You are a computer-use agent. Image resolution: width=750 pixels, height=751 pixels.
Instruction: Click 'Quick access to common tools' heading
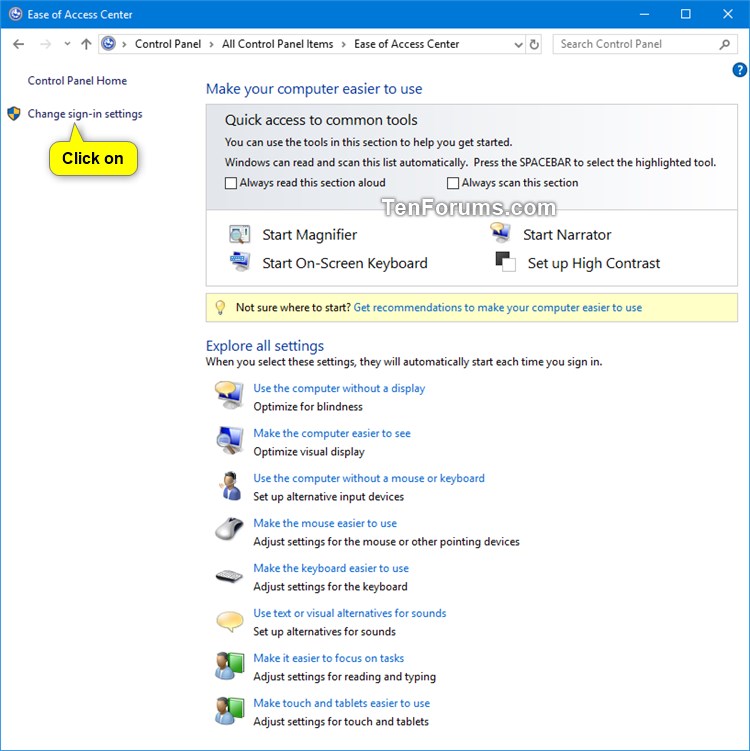tap(321, 120)
